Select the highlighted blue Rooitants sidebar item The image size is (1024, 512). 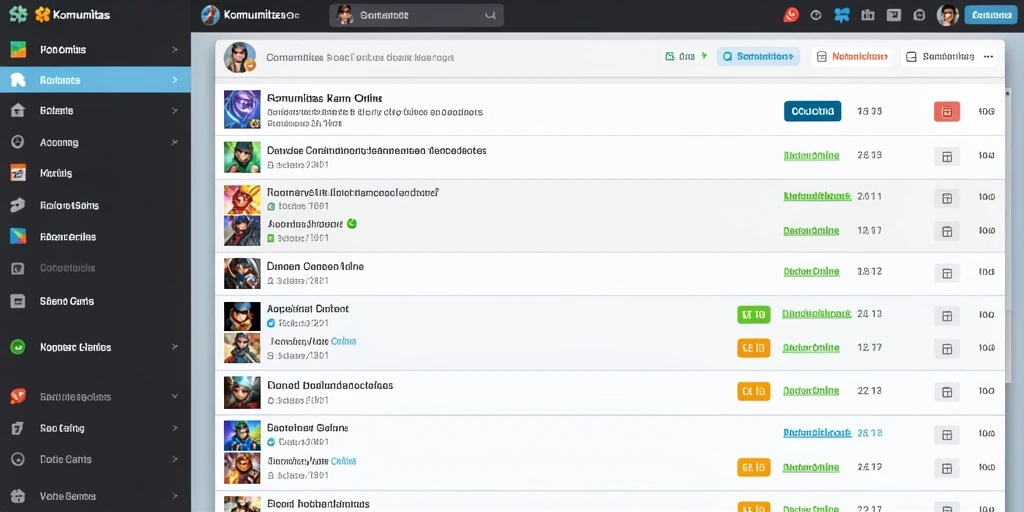95,80
